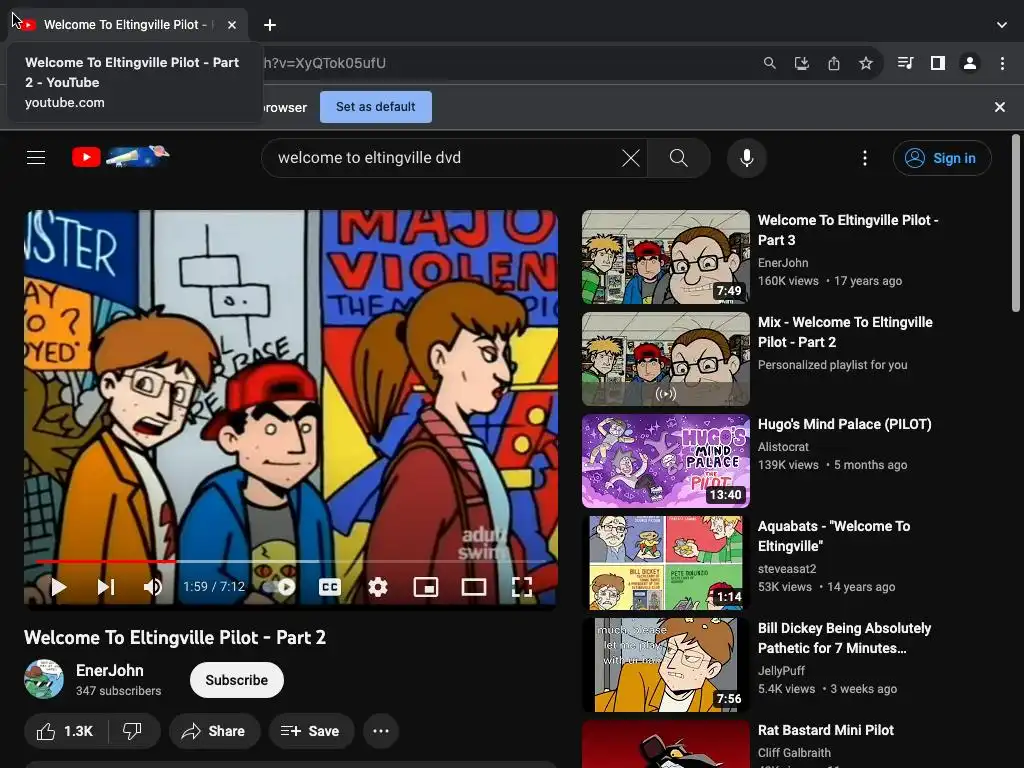Toggle the autoplay switch
This screenshot has height=768, width=1024.
280,587
